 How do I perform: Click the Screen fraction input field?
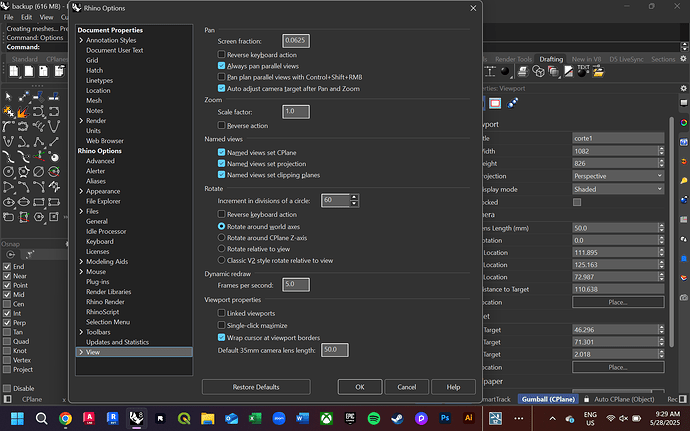(x=296, y=41)
